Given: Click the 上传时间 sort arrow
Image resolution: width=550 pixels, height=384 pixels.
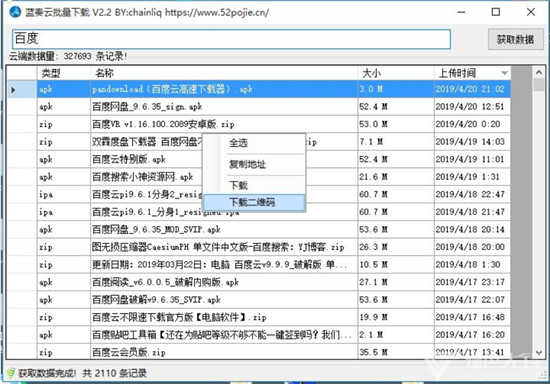Looking at the screenshot, I should click(x=504, y=73).
